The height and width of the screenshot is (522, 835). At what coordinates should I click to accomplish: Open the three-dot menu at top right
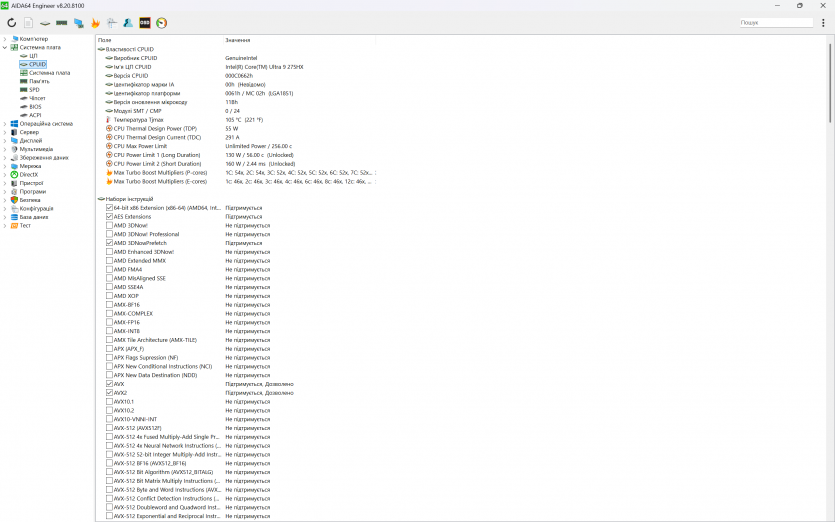point(823,22)
